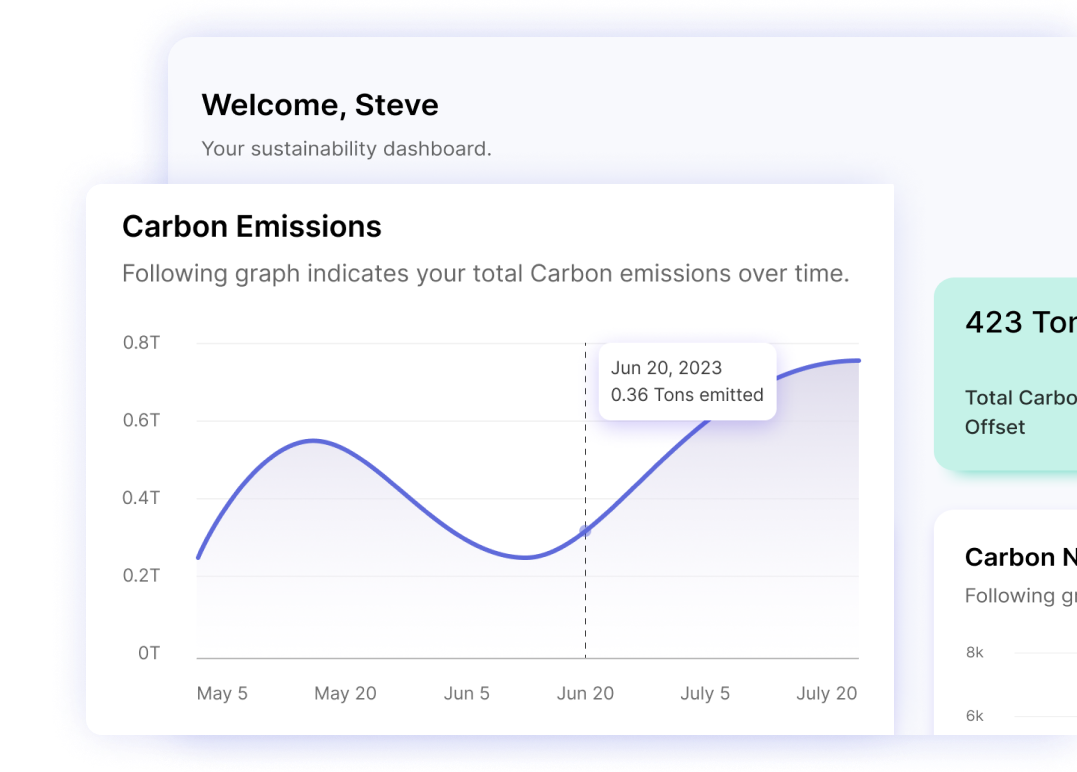The image size is (1077, 772).
Task: Select the 0.4T y-axis label
Action: coord(142,498)
